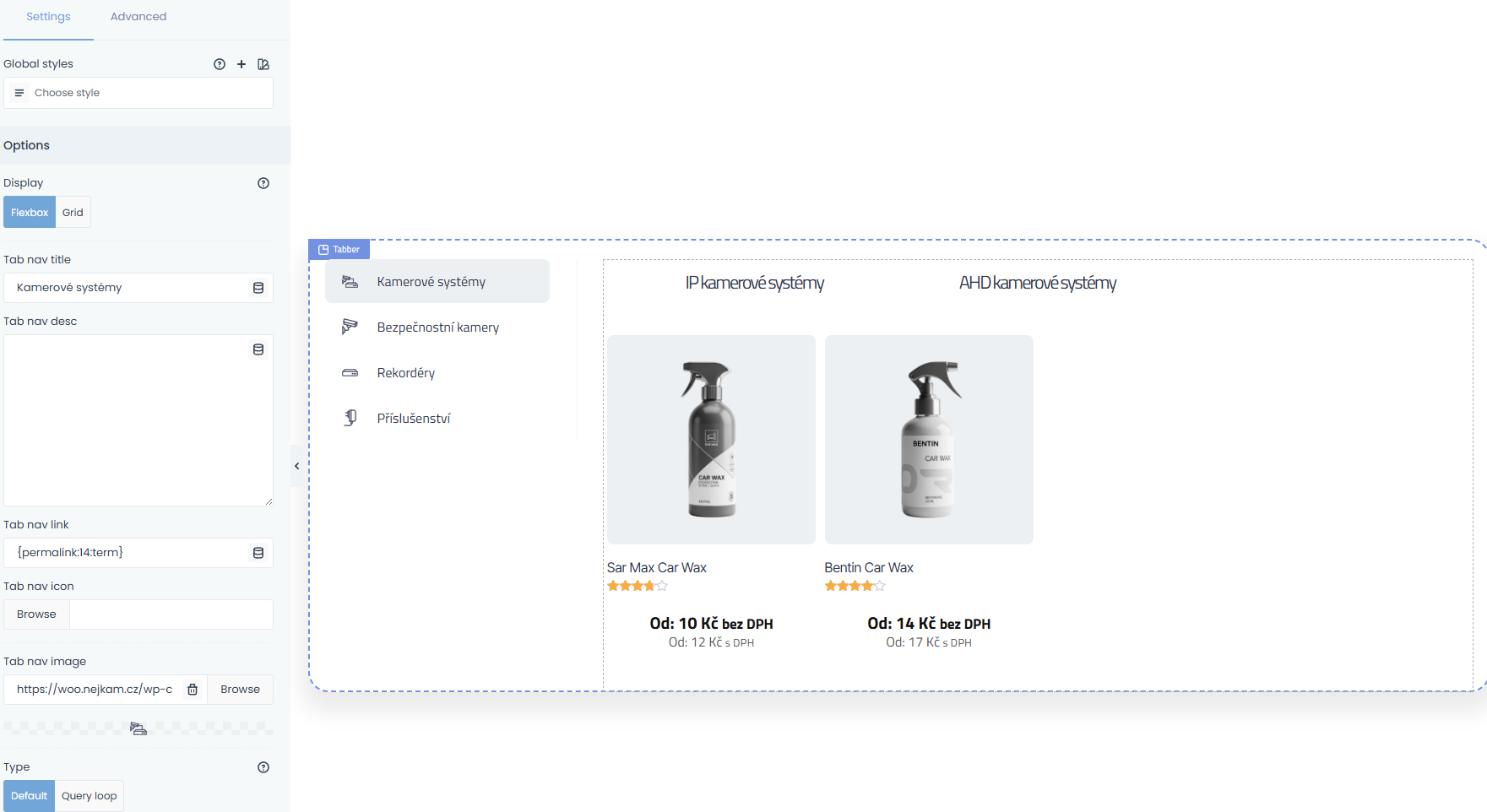This screenshot has height=812, width=1487.
Task: Add a new global style with plus icon
Action: 242,64
